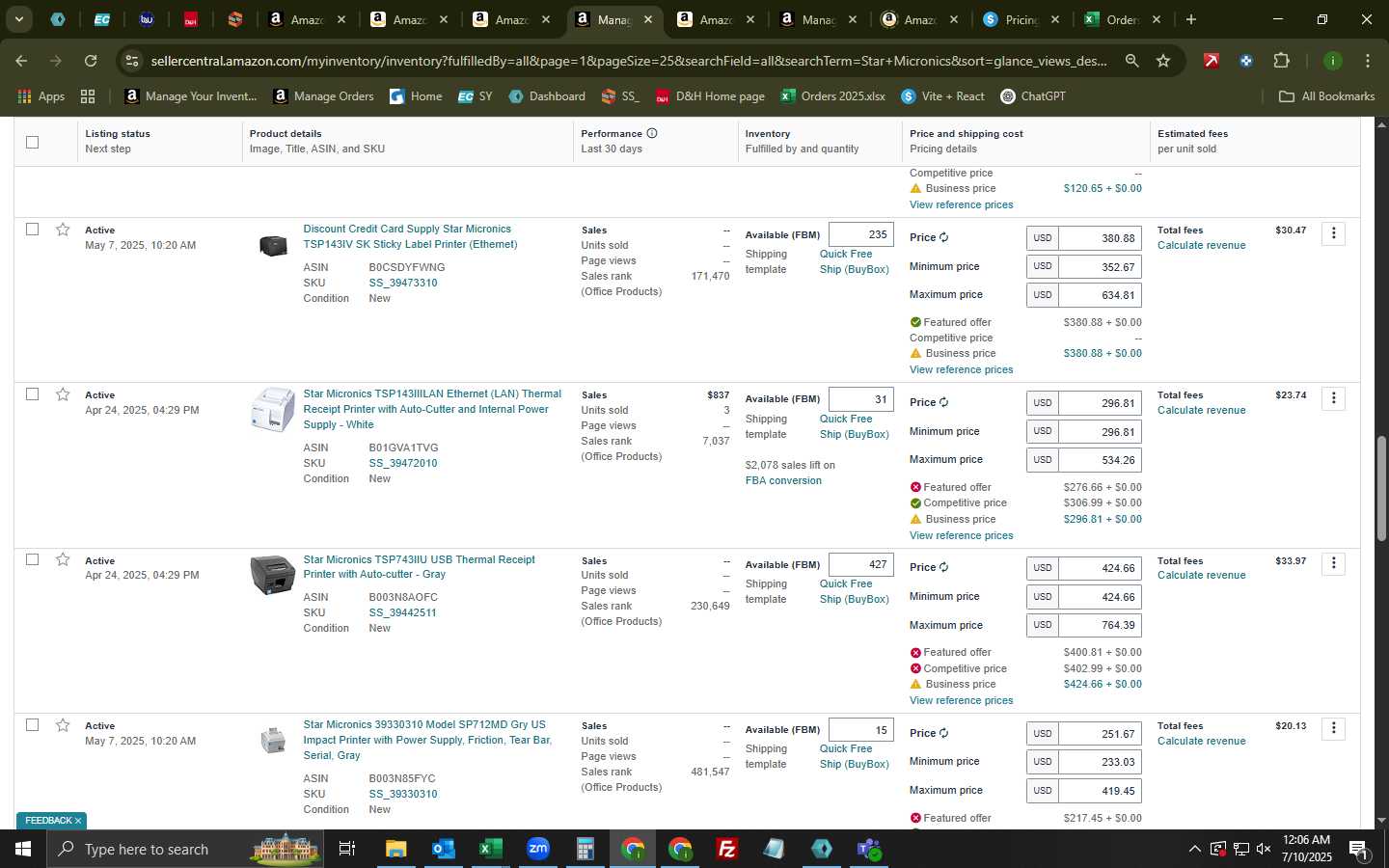Refresh price icon for TSP743IIU listing
The height and width of the screenshot is (868, 1389).
click(944, 567)
